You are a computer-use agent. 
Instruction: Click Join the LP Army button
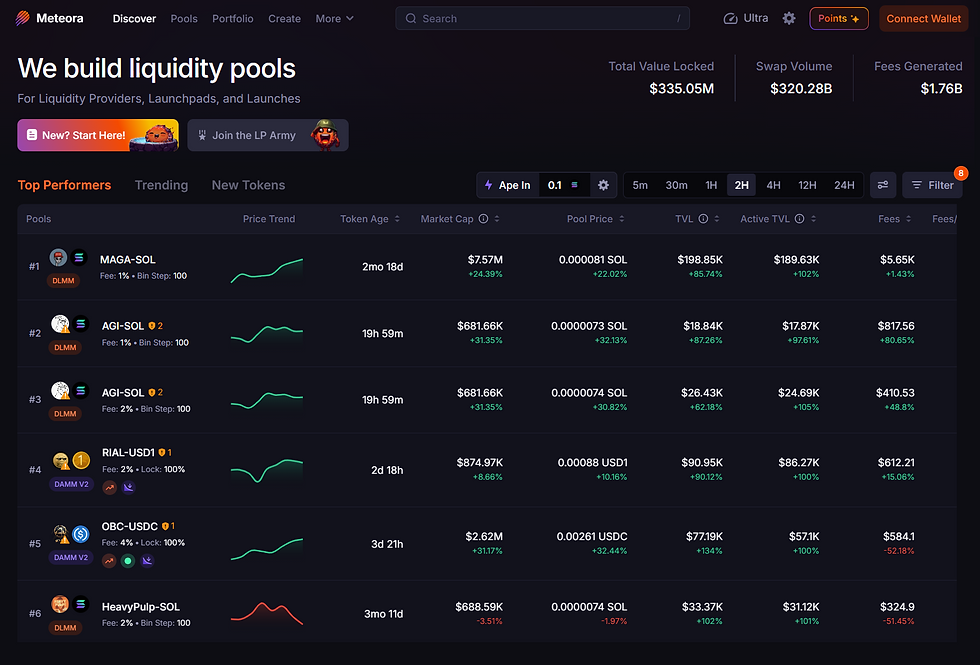pyautogui.click(x=268, y=135)
